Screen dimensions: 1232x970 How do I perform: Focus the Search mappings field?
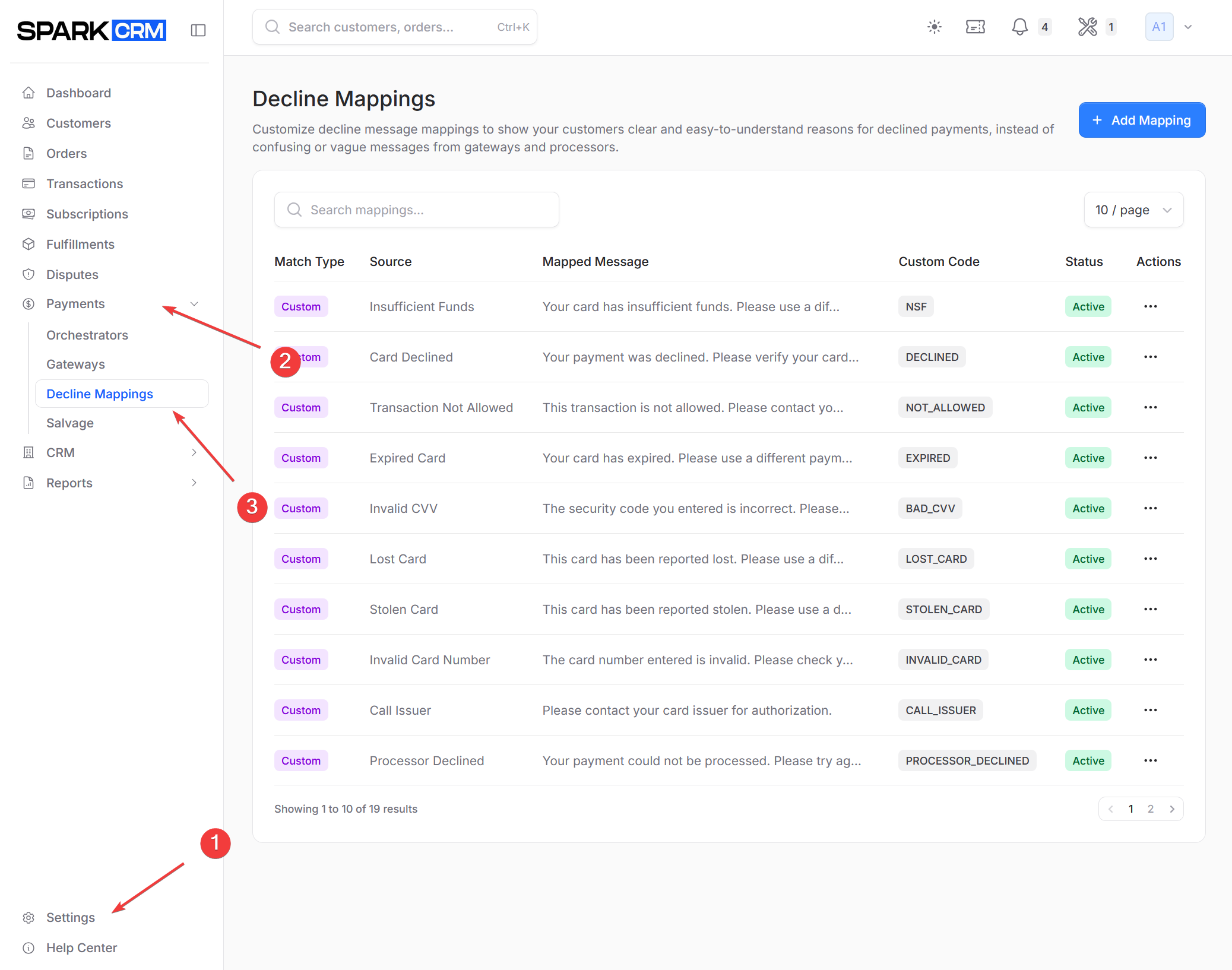coord(416,210)
